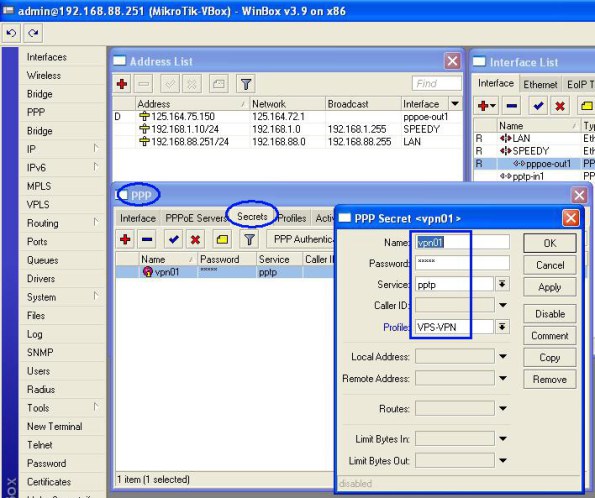Comment icon in Interface List toolbar
This screenshot has height=498, width=595.
coord(586,106)
